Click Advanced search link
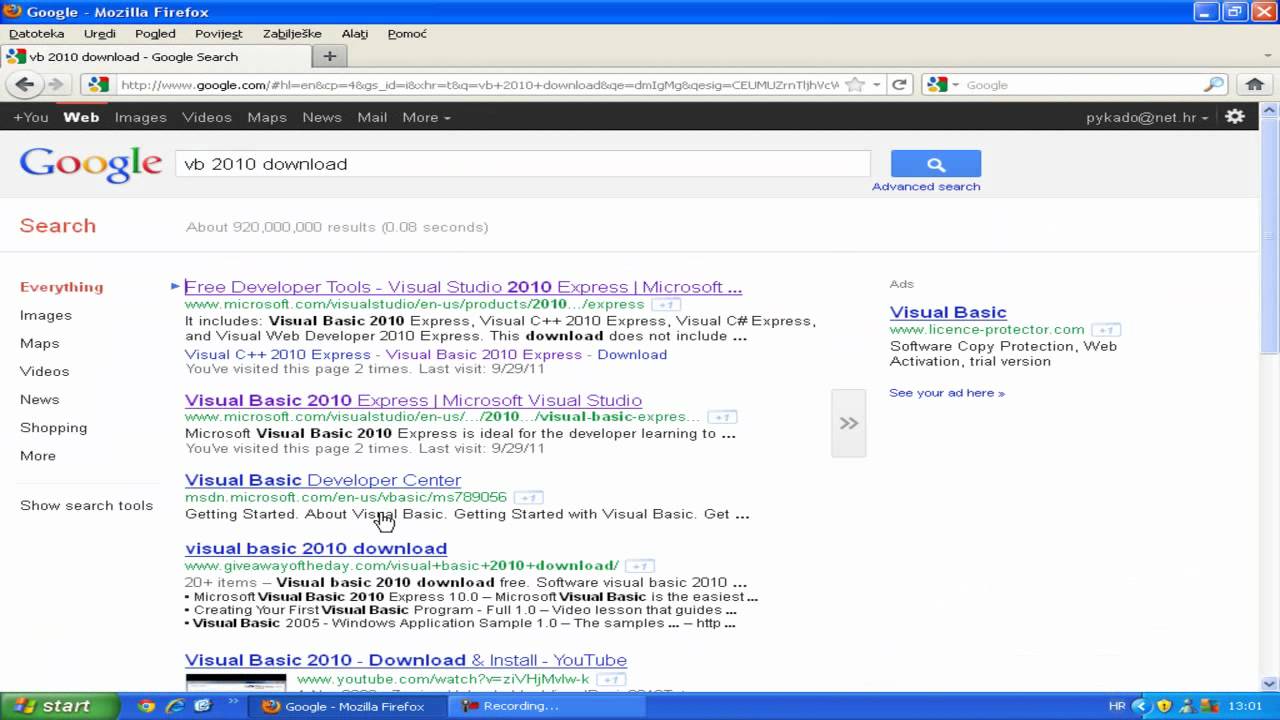Image resolution: width=1280 pixels, height=720 pixels. pyautogui.click(x=926, y=186)
